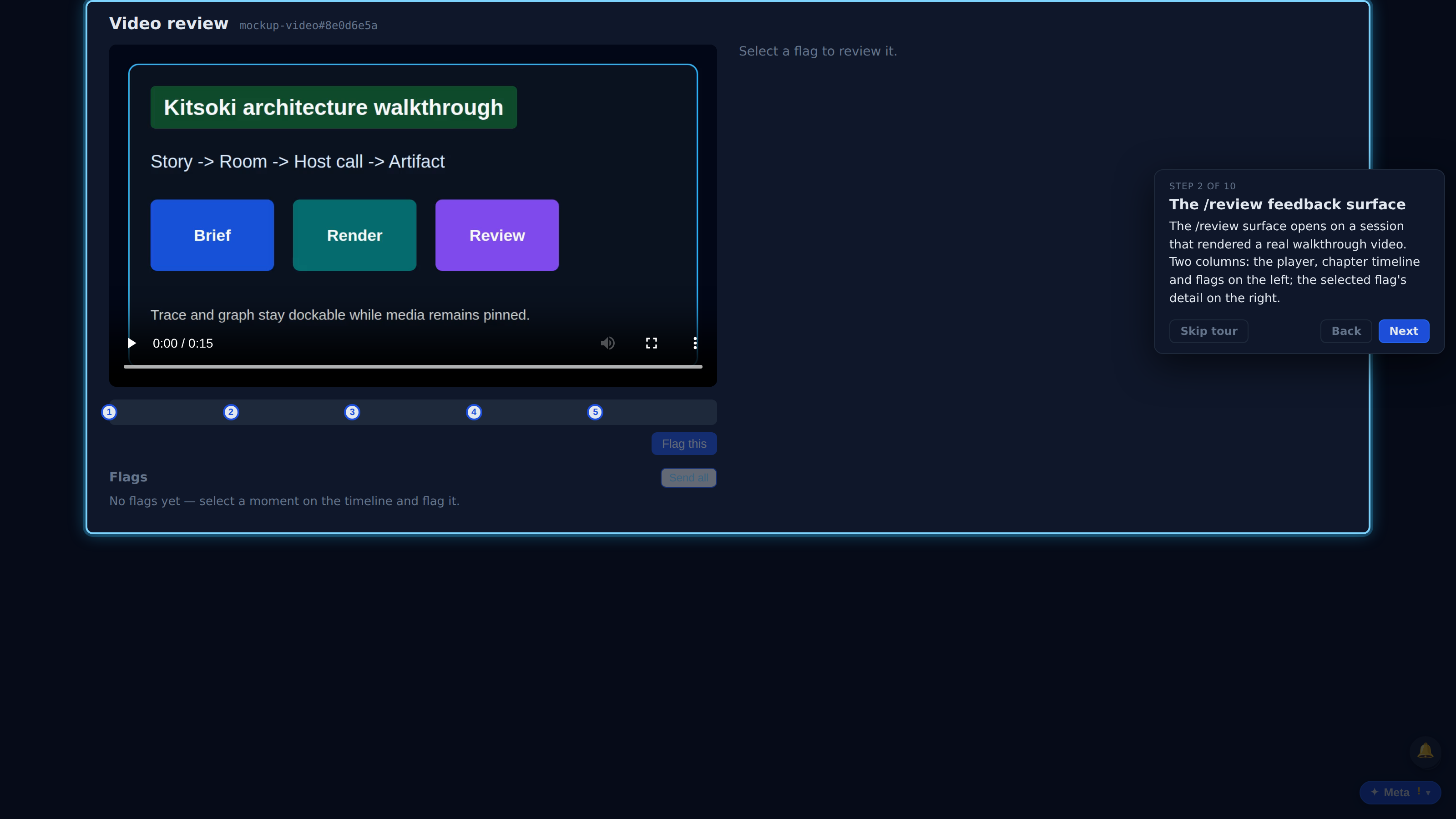Advance the tour with Next
The height and width of the screenshot is (819, 1456).
[x=1403, y=331]
